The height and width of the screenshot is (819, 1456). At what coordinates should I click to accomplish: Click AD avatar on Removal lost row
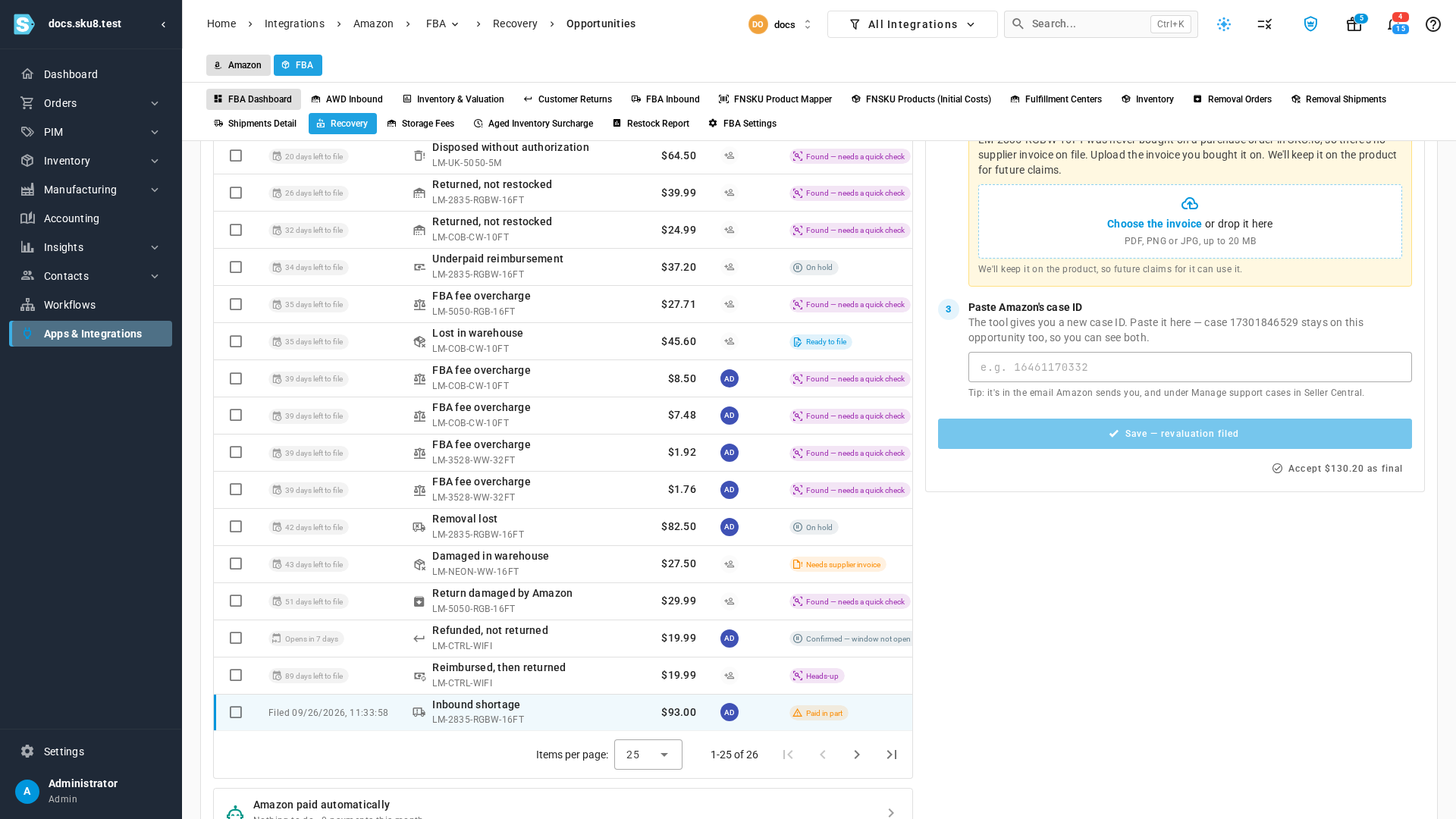tap(729, 527)
